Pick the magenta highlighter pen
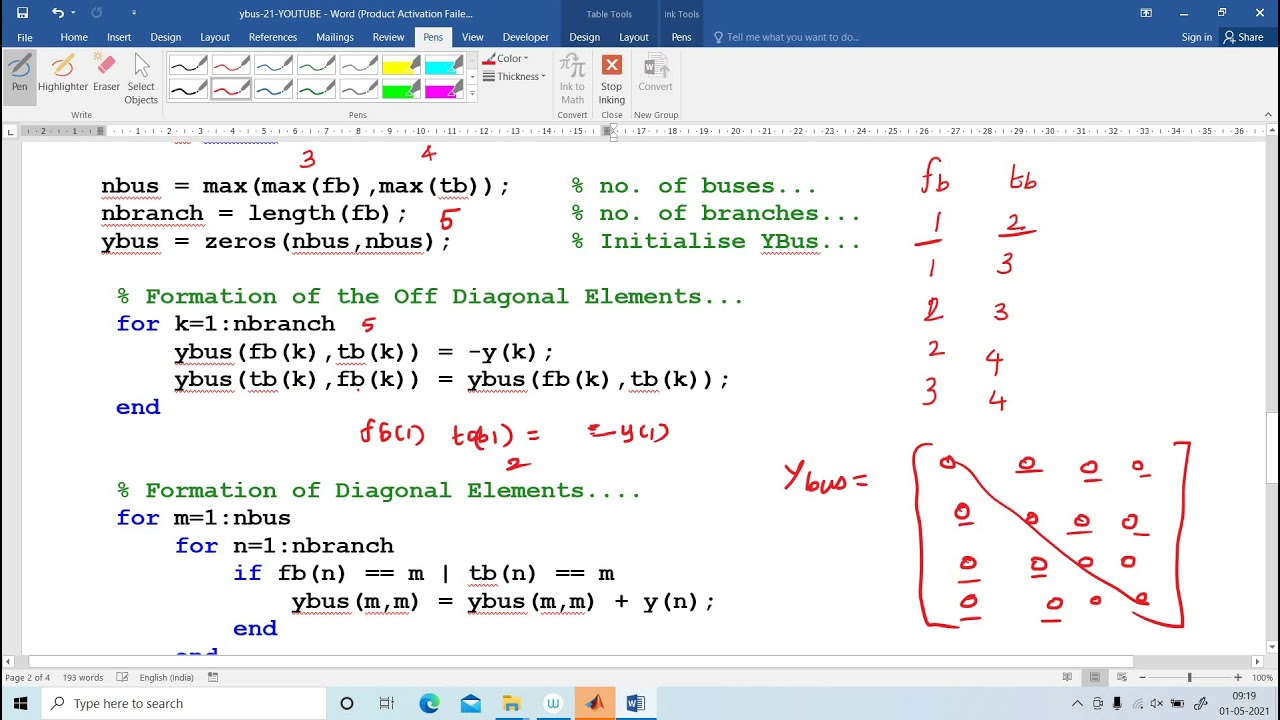Viewport: 1280px width, 720px height. point(444,89)
